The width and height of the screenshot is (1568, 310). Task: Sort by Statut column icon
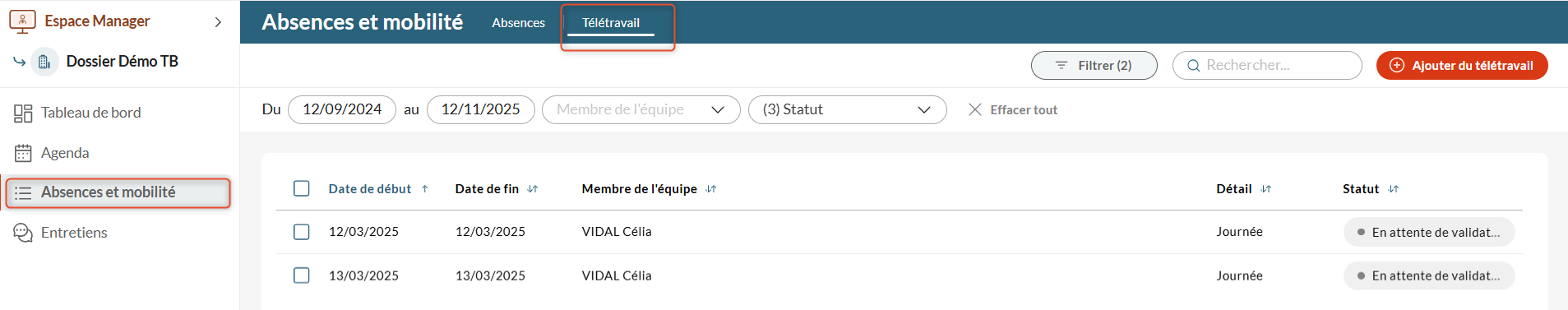tap(1394, 189)
